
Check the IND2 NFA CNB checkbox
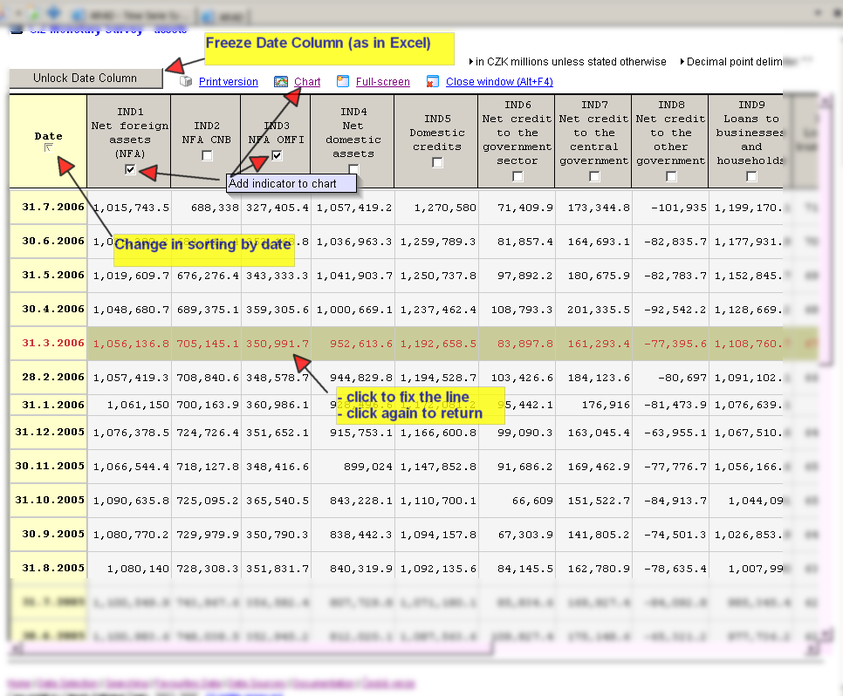point(206,155)
